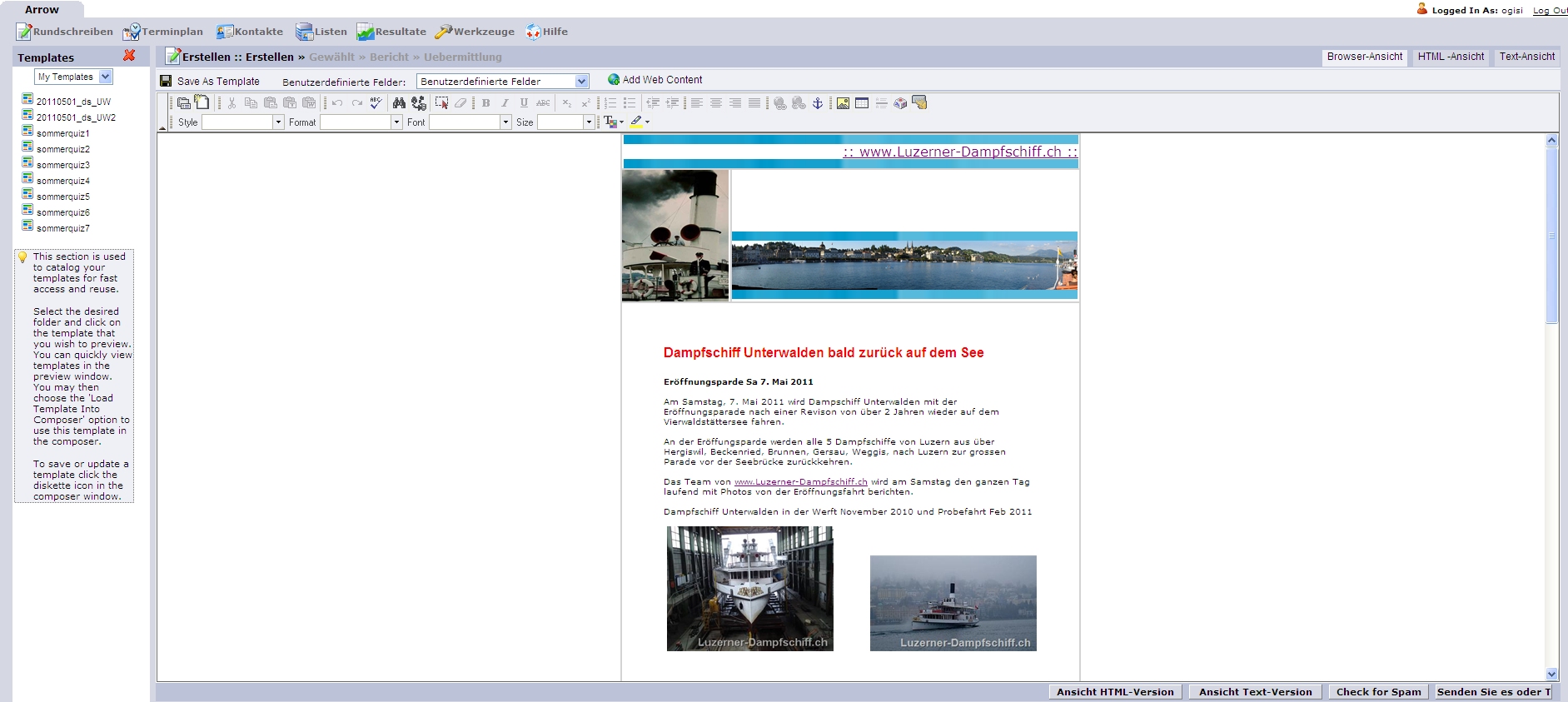
Task: Justify the text block
Action: pyautogui.click(x=754, y=103)
